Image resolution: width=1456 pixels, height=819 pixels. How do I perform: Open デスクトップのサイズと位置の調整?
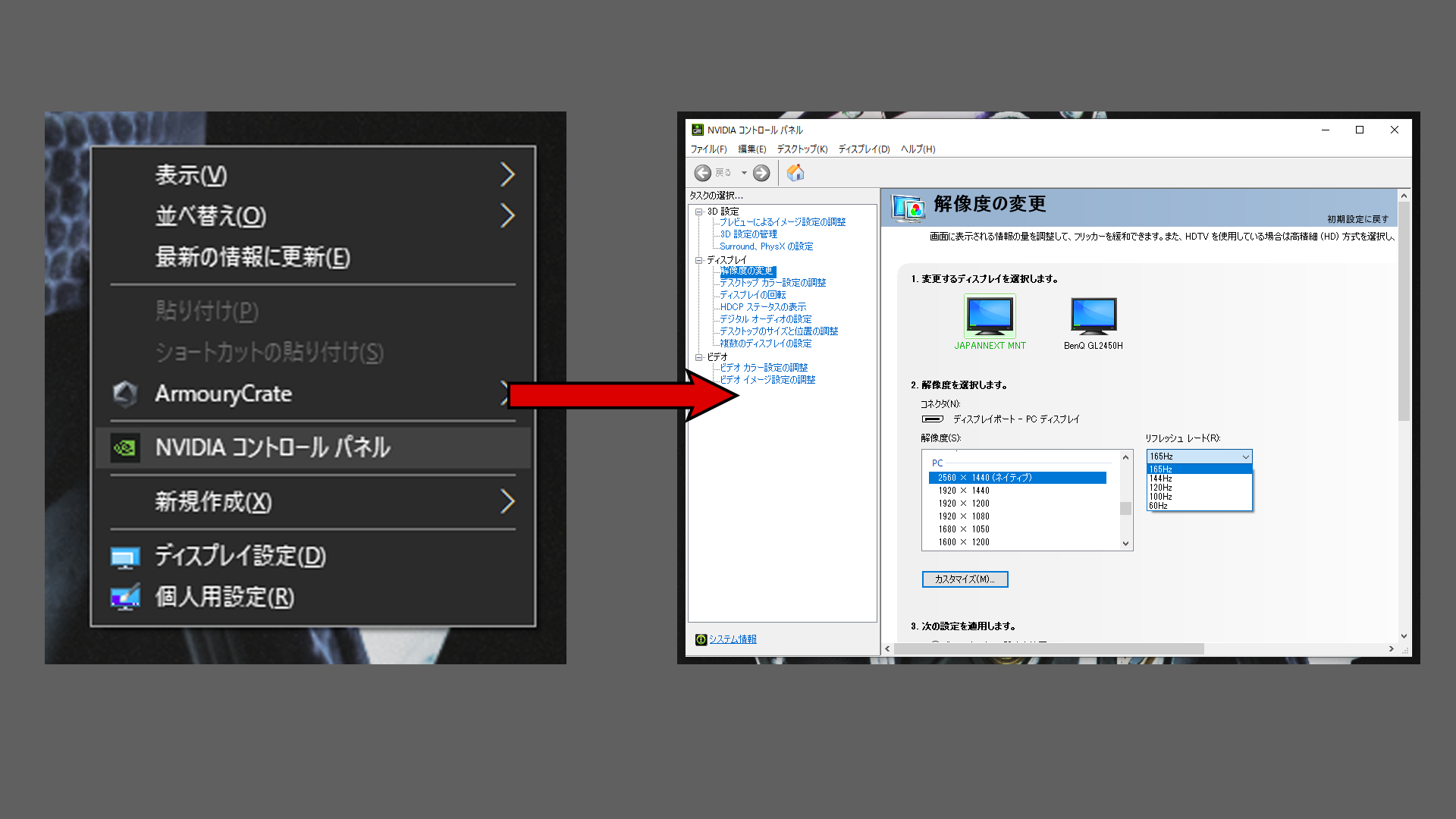click(779, 331)
